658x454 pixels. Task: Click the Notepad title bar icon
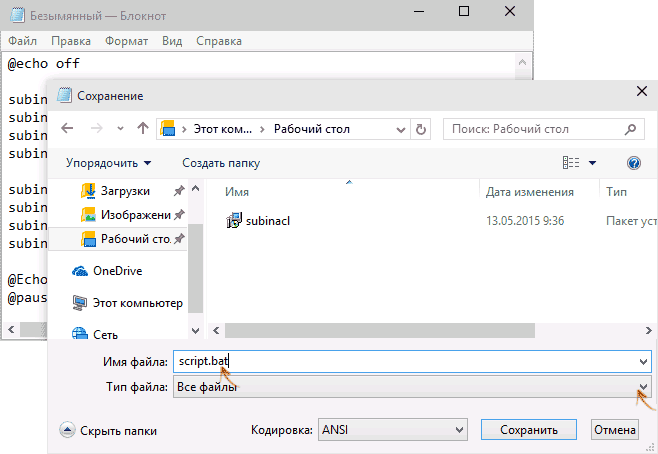(17, 16)
